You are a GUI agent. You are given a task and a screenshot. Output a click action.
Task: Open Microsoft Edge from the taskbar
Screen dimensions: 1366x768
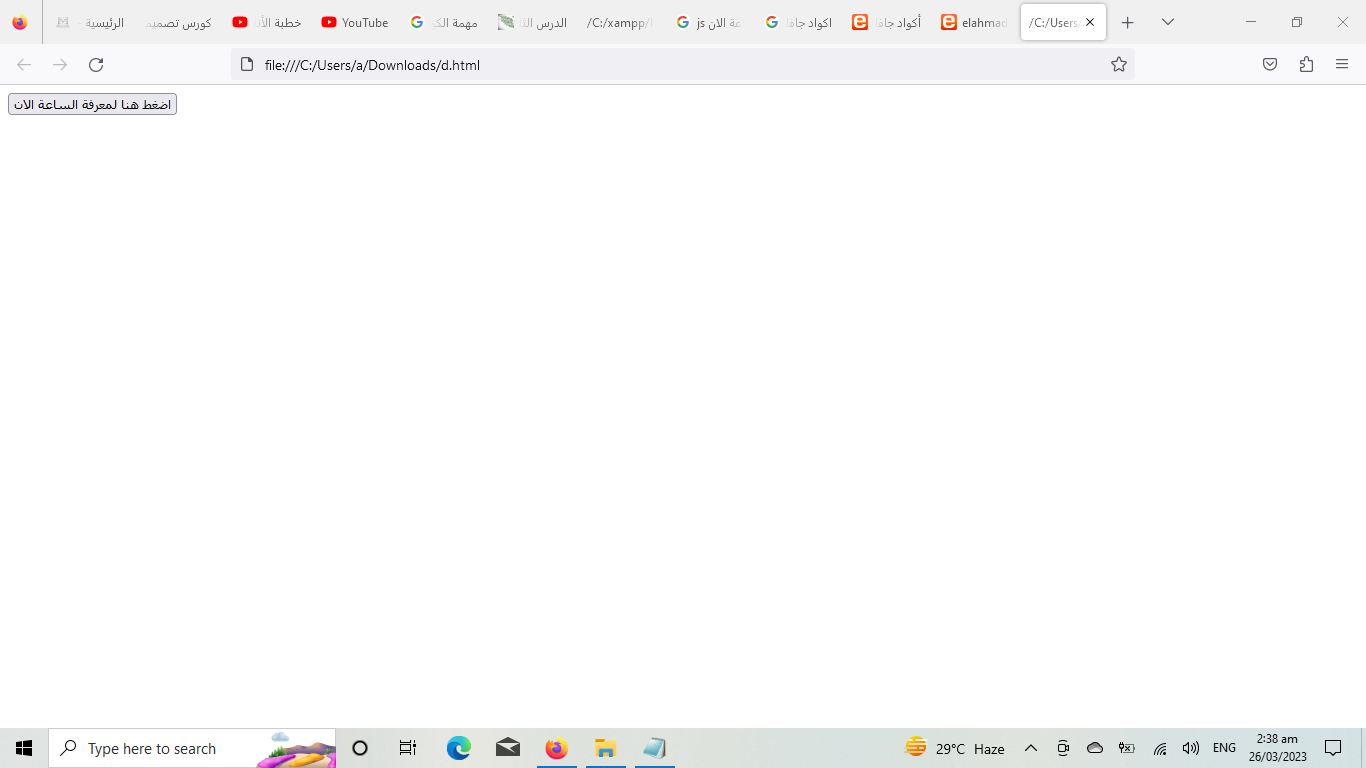[459, 748]
